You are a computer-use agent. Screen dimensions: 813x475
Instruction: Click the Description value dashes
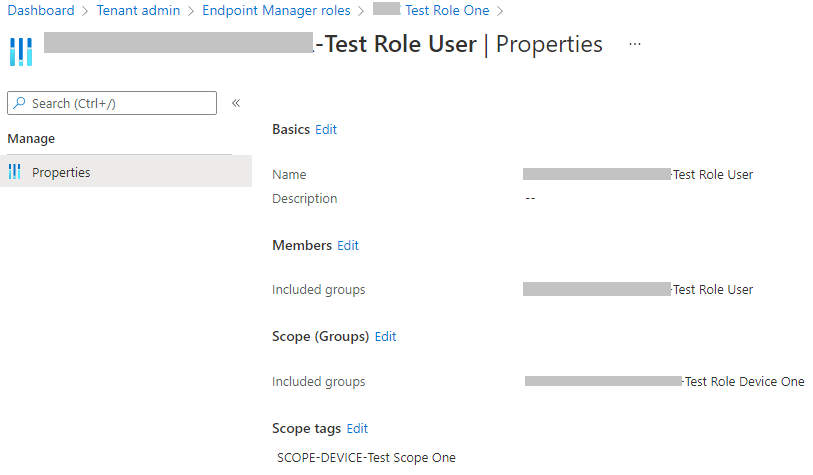click(x=530, y=198)
